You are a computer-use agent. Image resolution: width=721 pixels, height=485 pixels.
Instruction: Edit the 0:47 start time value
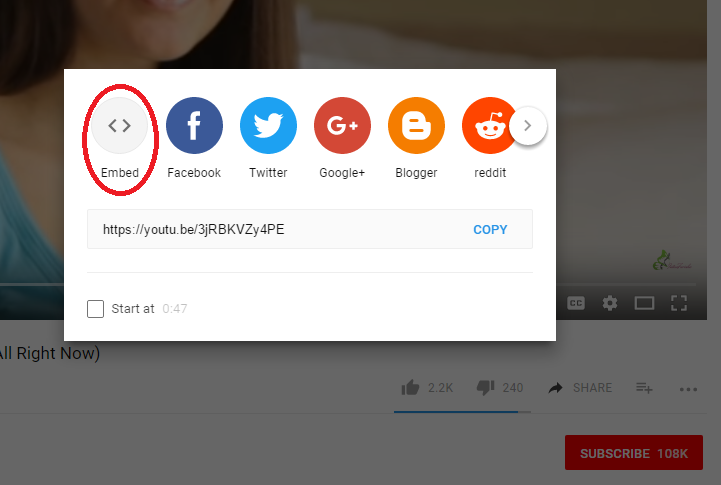175,308
